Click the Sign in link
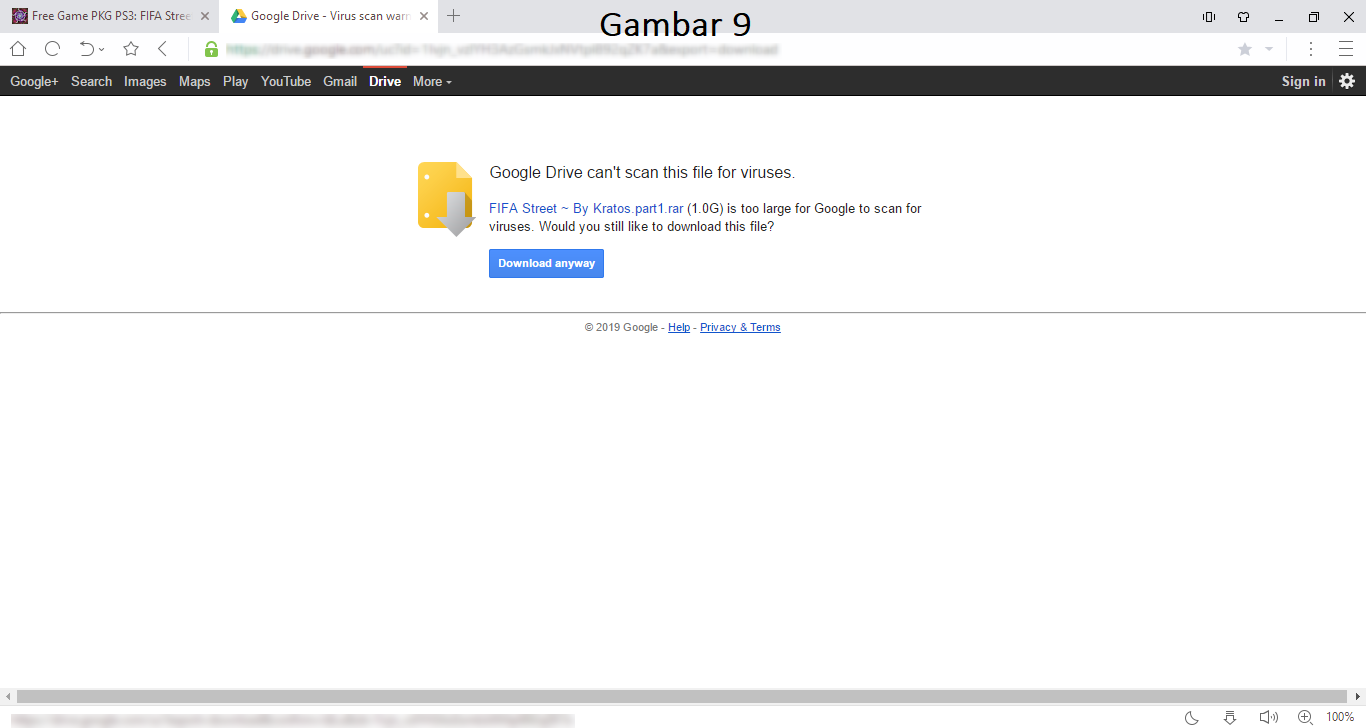 (1303, 82)
